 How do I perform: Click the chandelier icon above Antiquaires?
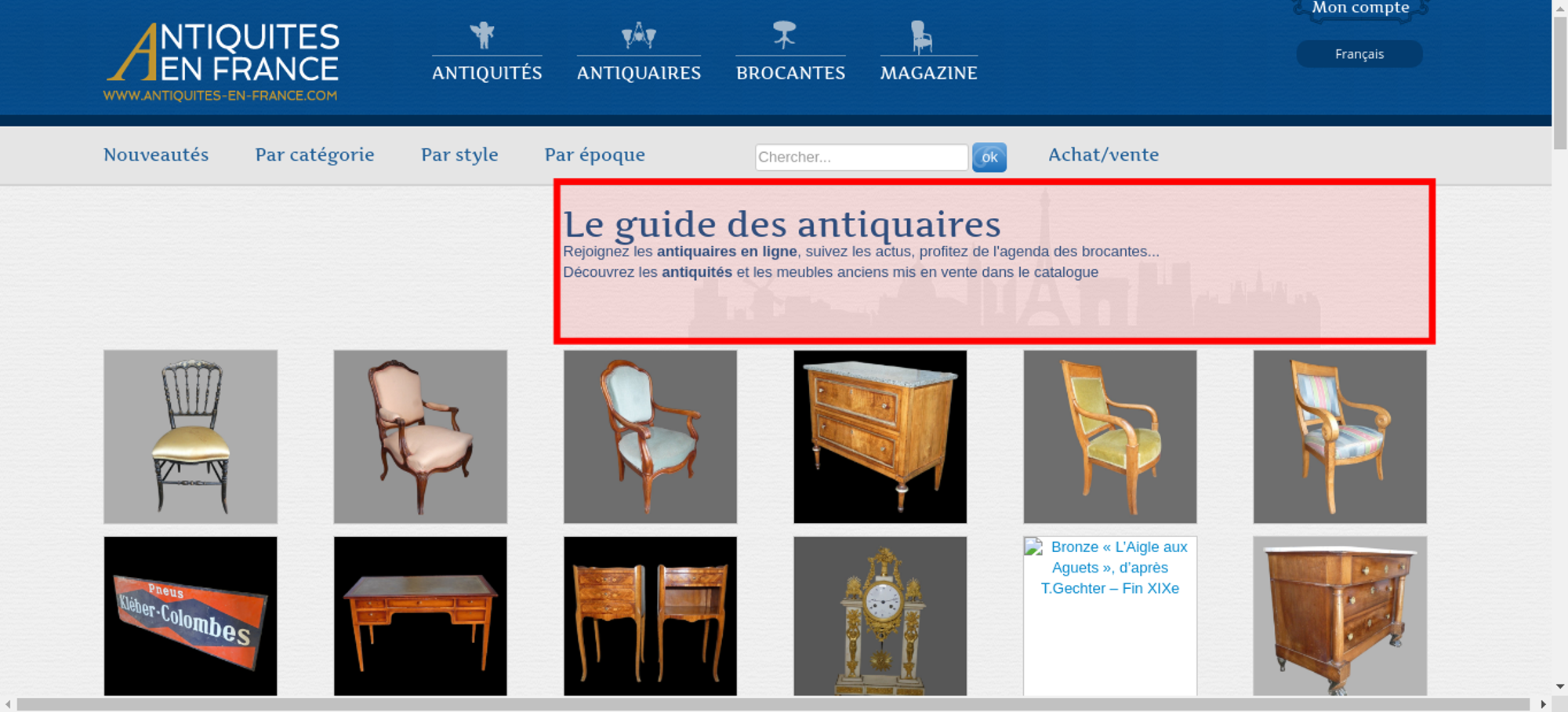[x=638, y=35]
